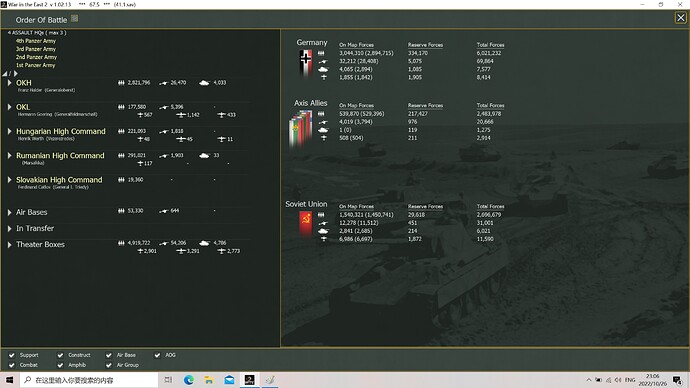Expand the Theater Boxes entry
Viewport: 690px width, 388px height.
click(x=9, y=244)
